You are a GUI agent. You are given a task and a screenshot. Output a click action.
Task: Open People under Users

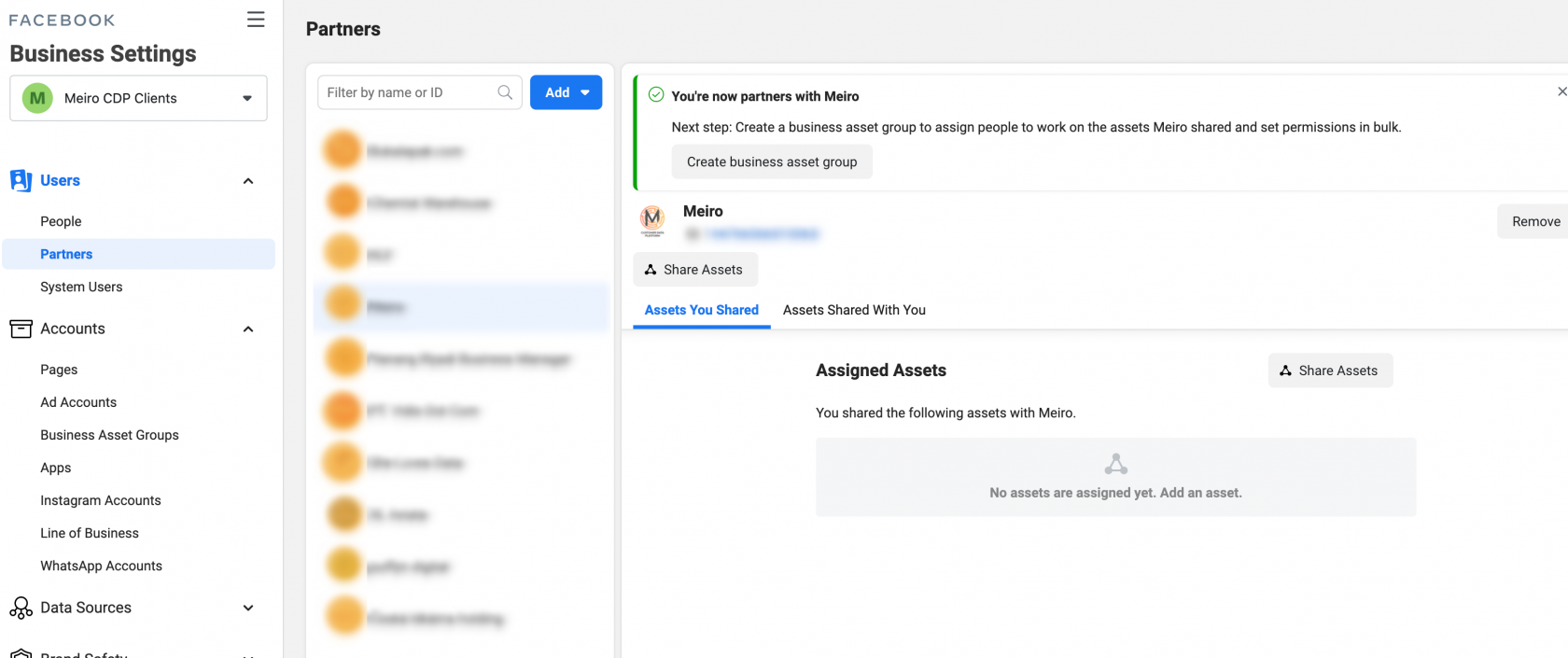[61, 221]
